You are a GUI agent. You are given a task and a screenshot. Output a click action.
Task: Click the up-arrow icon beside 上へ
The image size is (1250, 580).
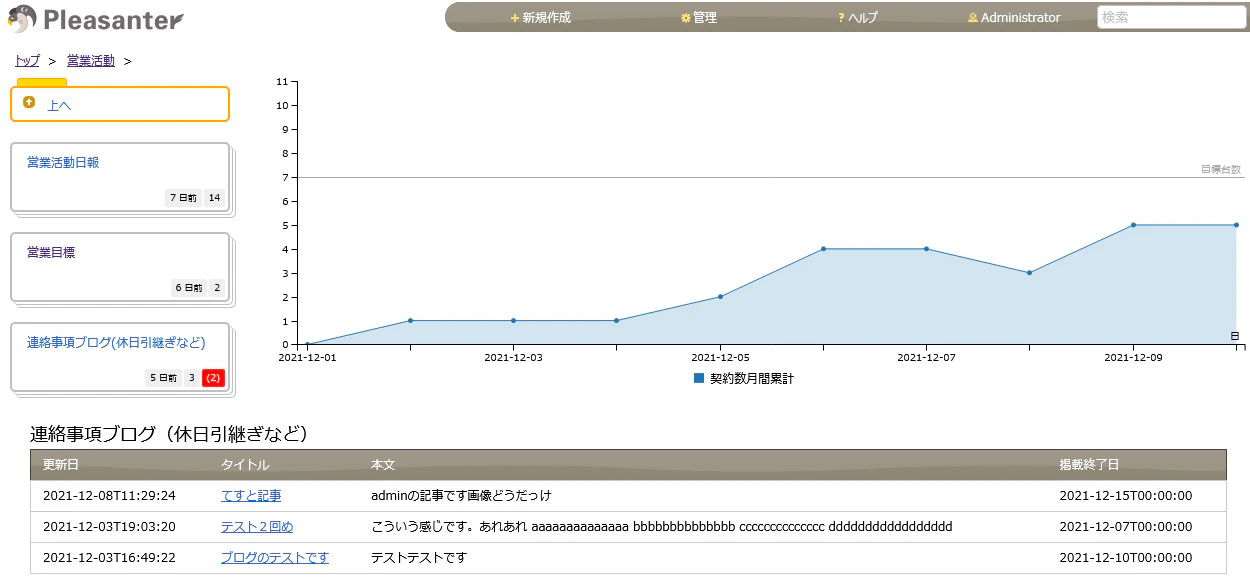click(29, 102)
